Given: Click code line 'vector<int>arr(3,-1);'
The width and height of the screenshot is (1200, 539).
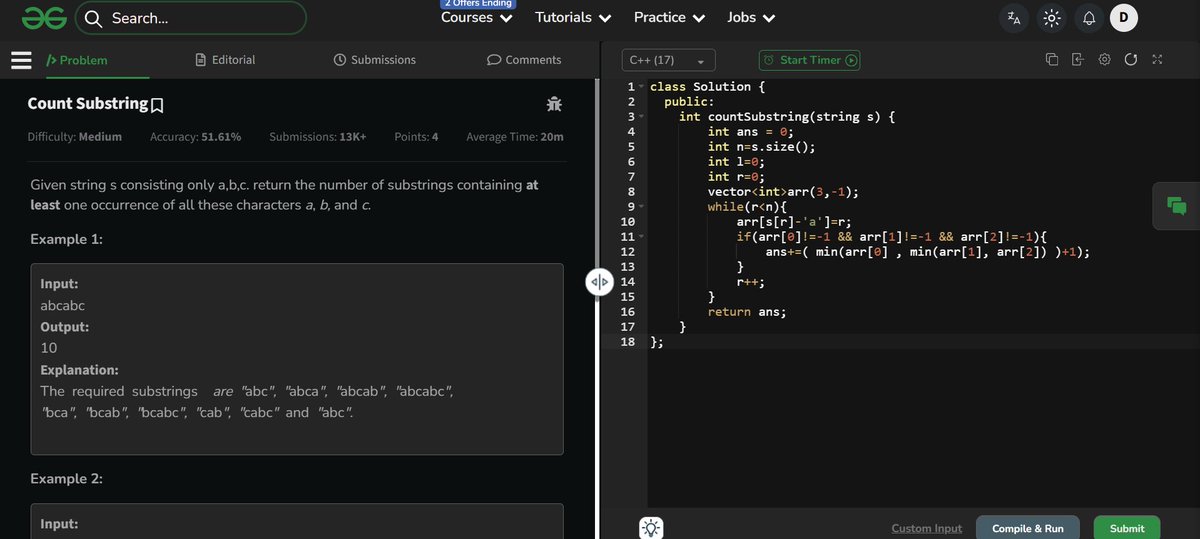Looking at the screenshot, I should coord(783,192).
